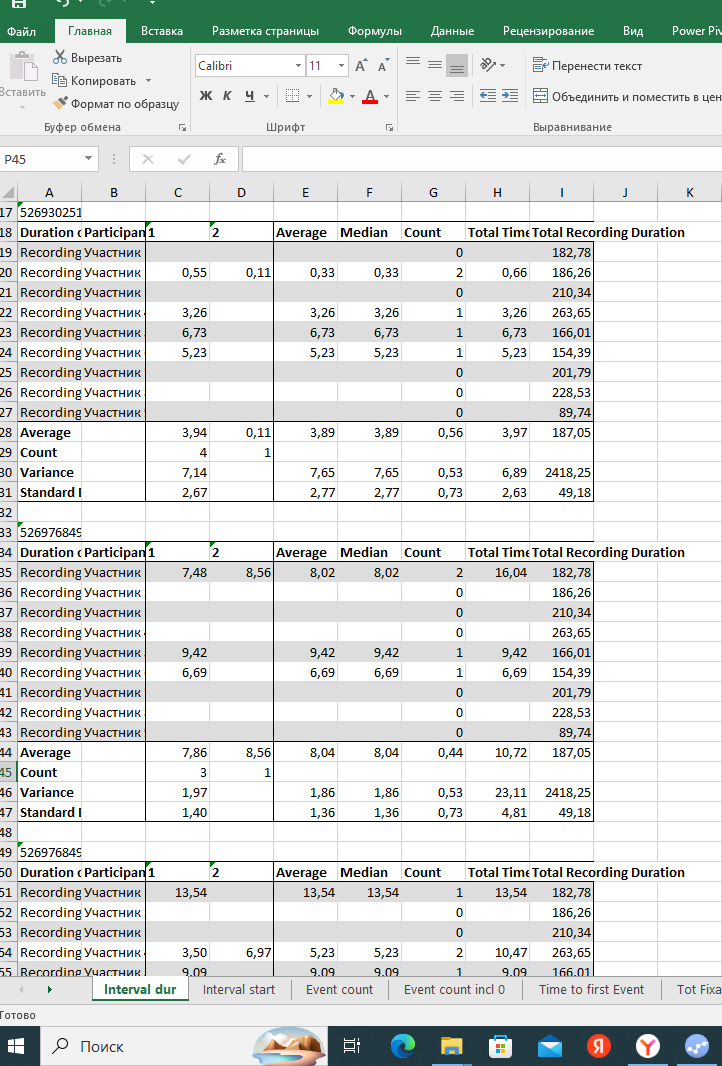The width and height of the screenshot is (722, 1066).
Task: Select column C header
Action: (x=177, y=192)
